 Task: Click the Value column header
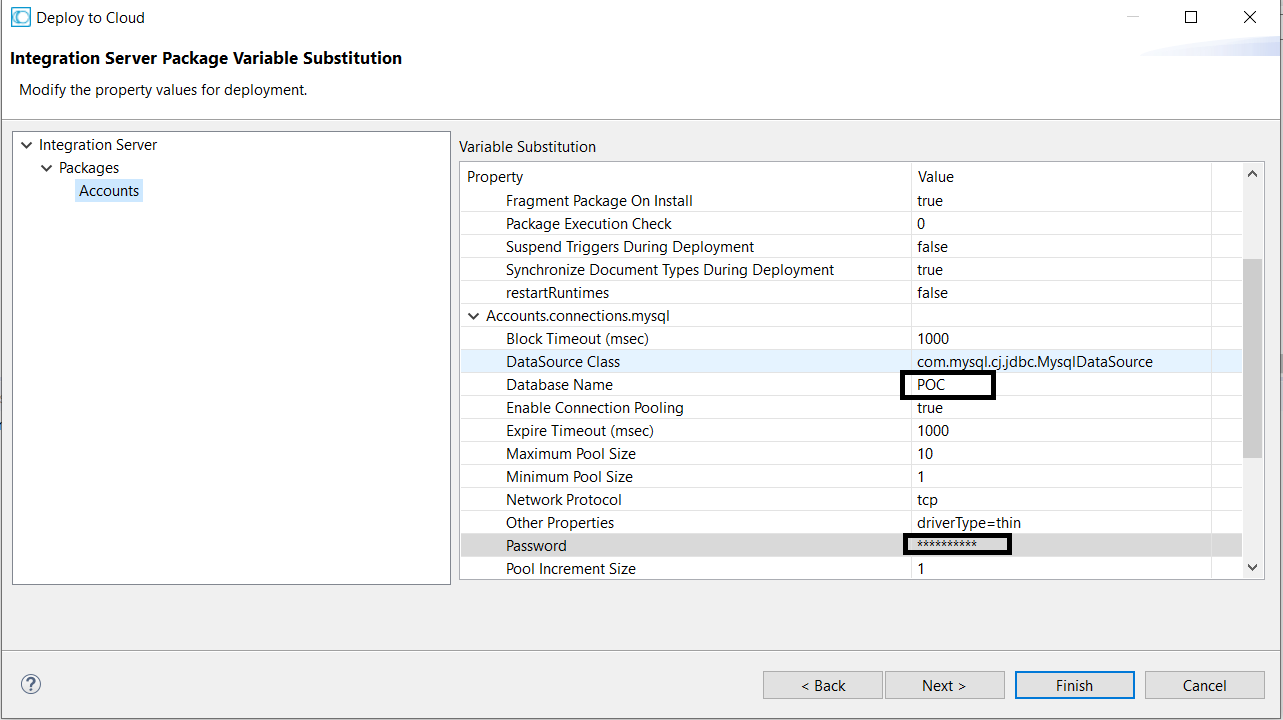pos(936,177)
